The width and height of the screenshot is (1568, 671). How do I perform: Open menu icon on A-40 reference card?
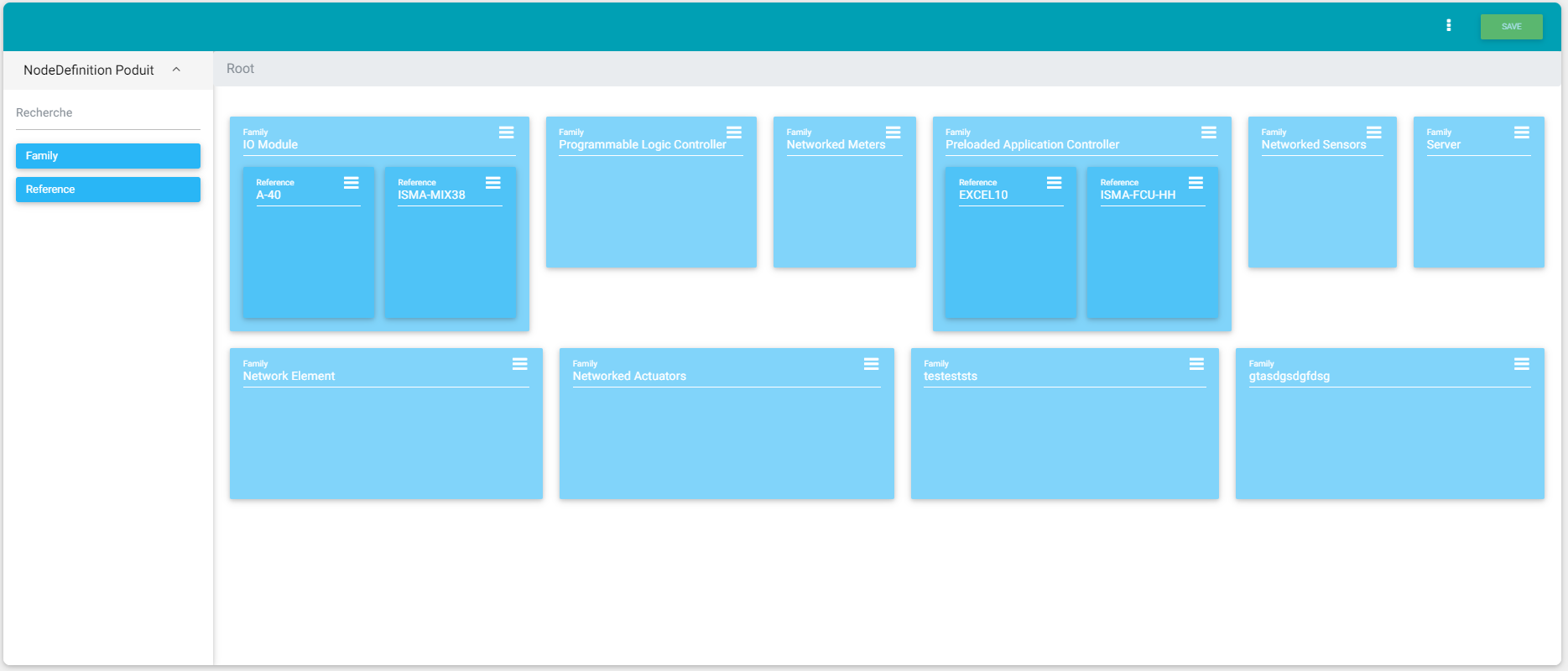[351, 183]
